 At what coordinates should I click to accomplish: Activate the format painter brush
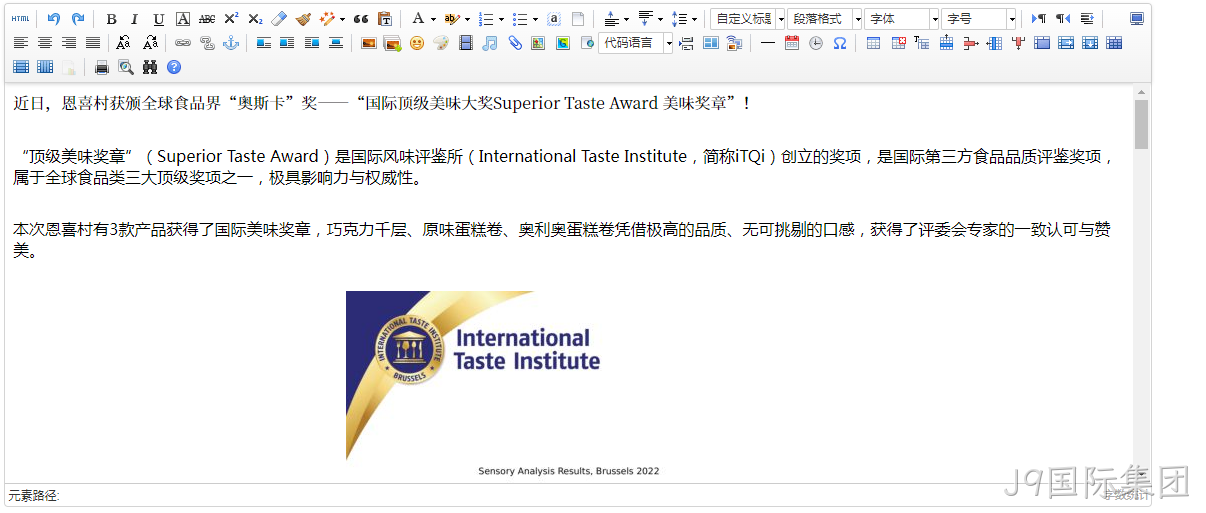click(x=303, y=19)
